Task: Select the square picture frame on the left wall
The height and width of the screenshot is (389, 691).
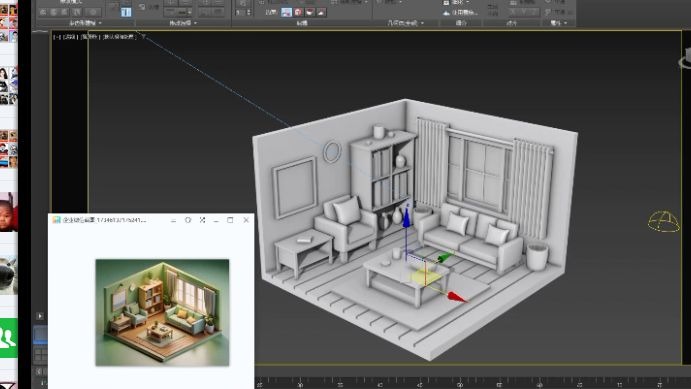Action: (294, 187)
